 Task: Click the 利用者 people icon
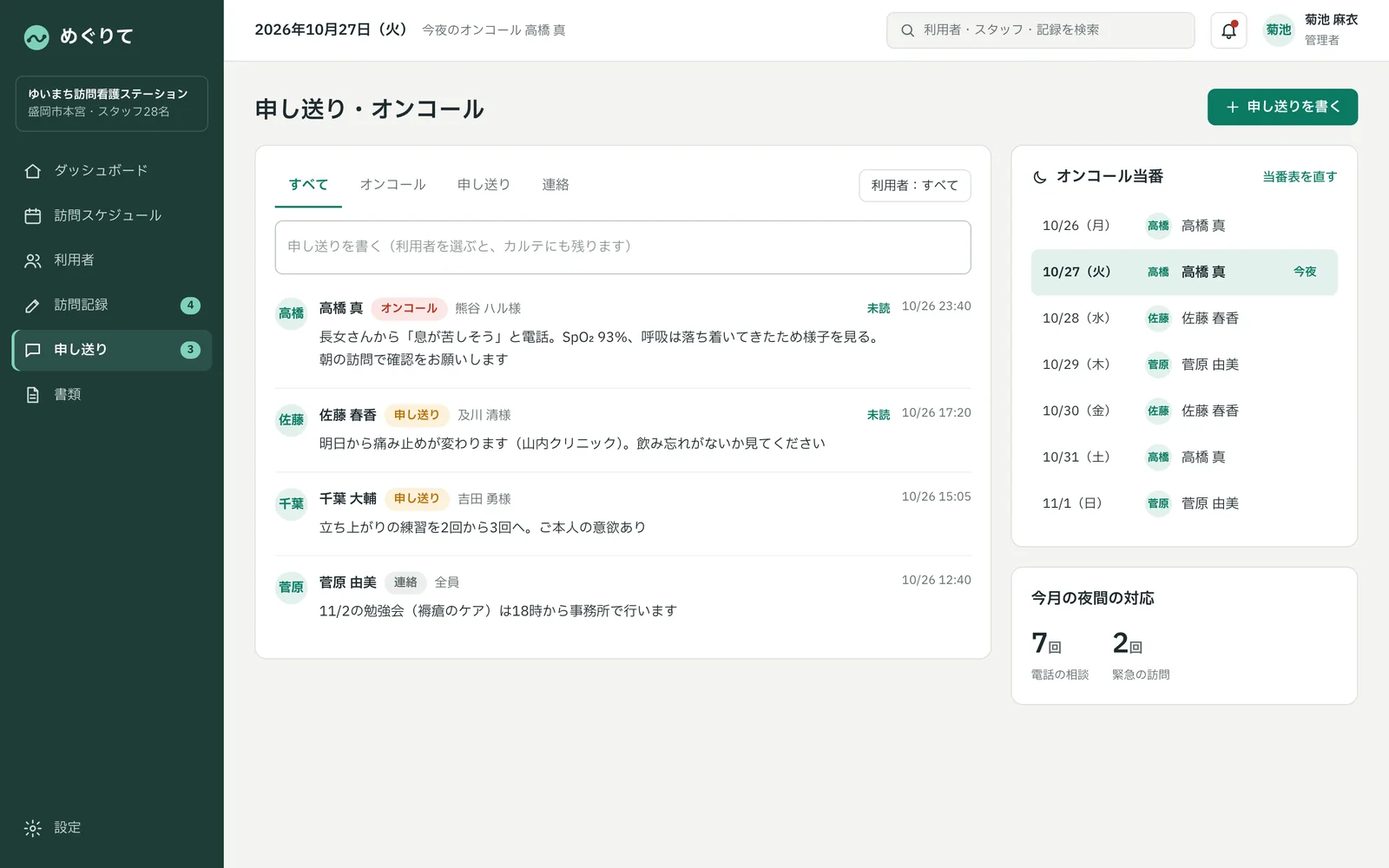click(x=33, y=260)
